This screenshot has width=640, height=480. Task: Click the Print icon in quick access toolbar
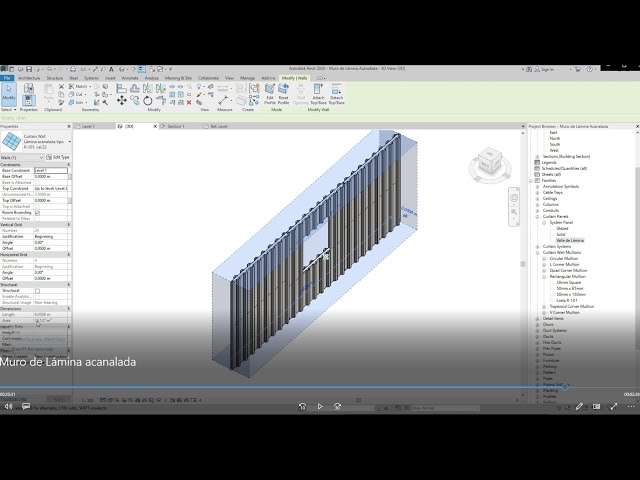point(73,69)
